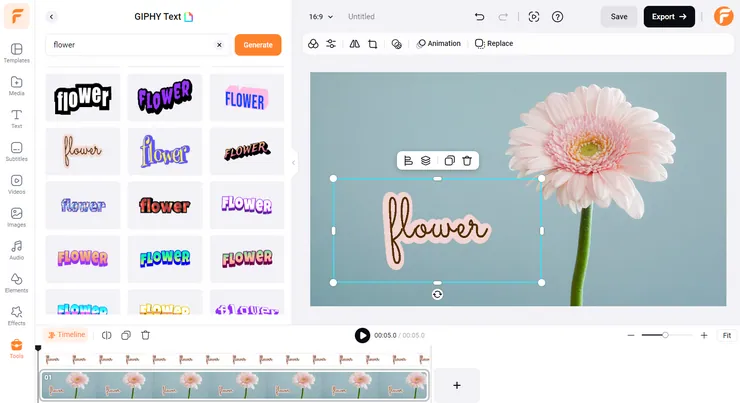Select the black and white flower sticker
This screenshot has height=403, width=740.
tap(83, 98)
